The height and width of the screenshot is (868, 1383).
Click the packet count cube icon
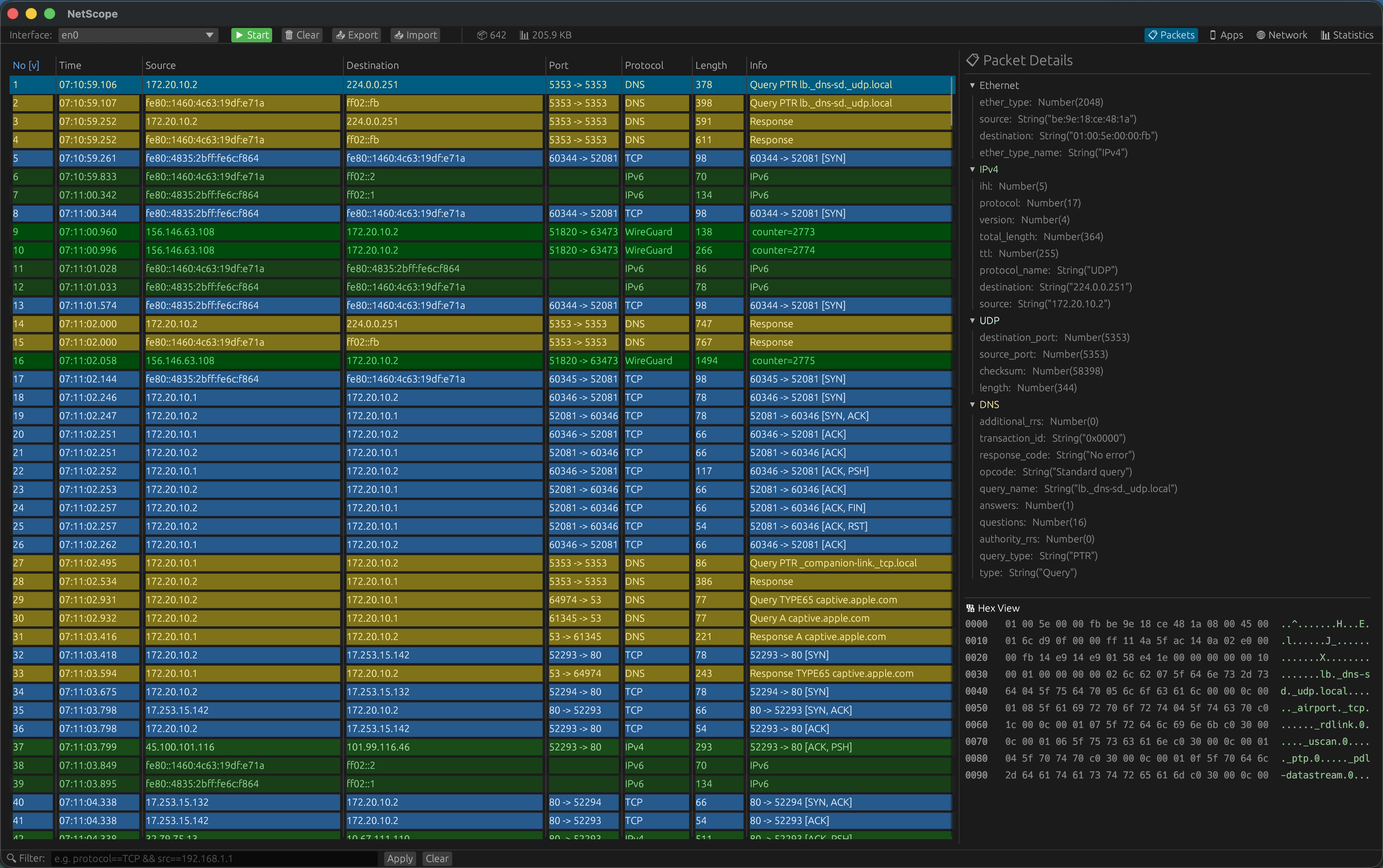point(482,35)
